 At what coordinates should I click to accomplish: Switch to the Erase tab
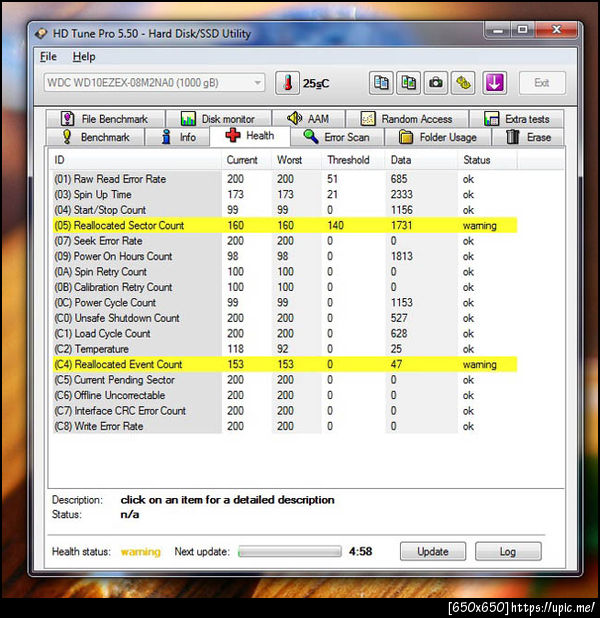pos(528,137)
